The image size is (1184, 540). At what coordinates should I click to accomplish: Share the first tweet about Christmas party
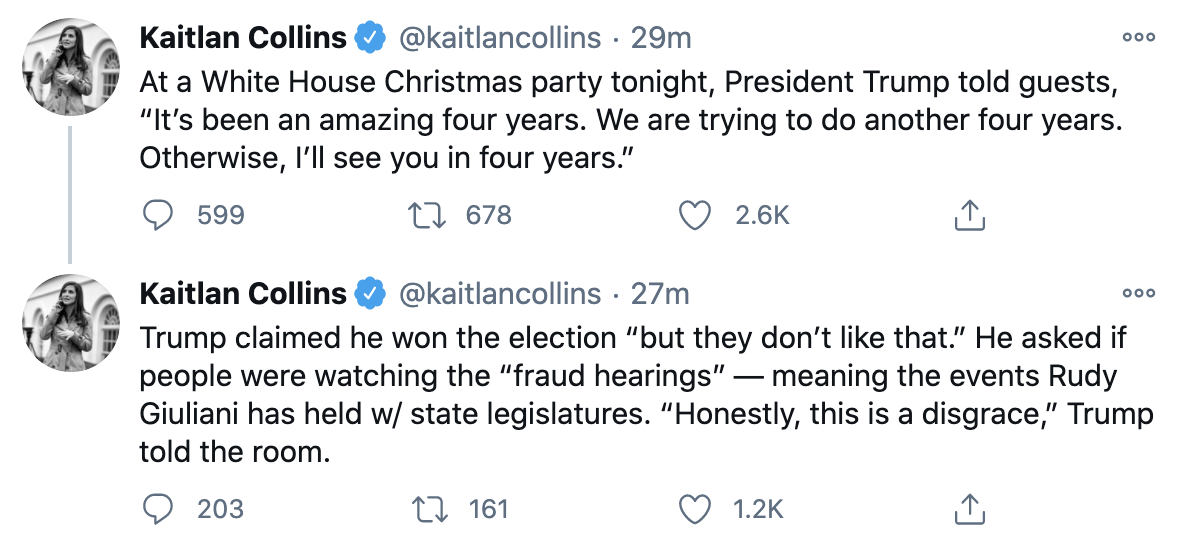(x=967, y=214)
